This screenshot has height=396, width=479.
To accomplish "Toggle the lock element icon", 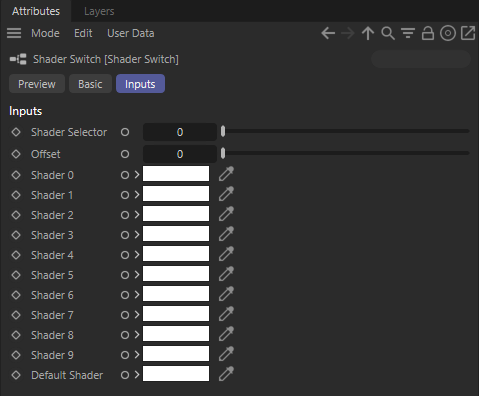I will click(x=428, y=33).
